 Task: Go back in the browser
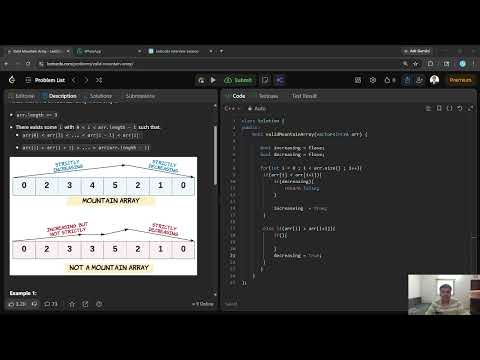pyautogui.click(x=6, y=64)
